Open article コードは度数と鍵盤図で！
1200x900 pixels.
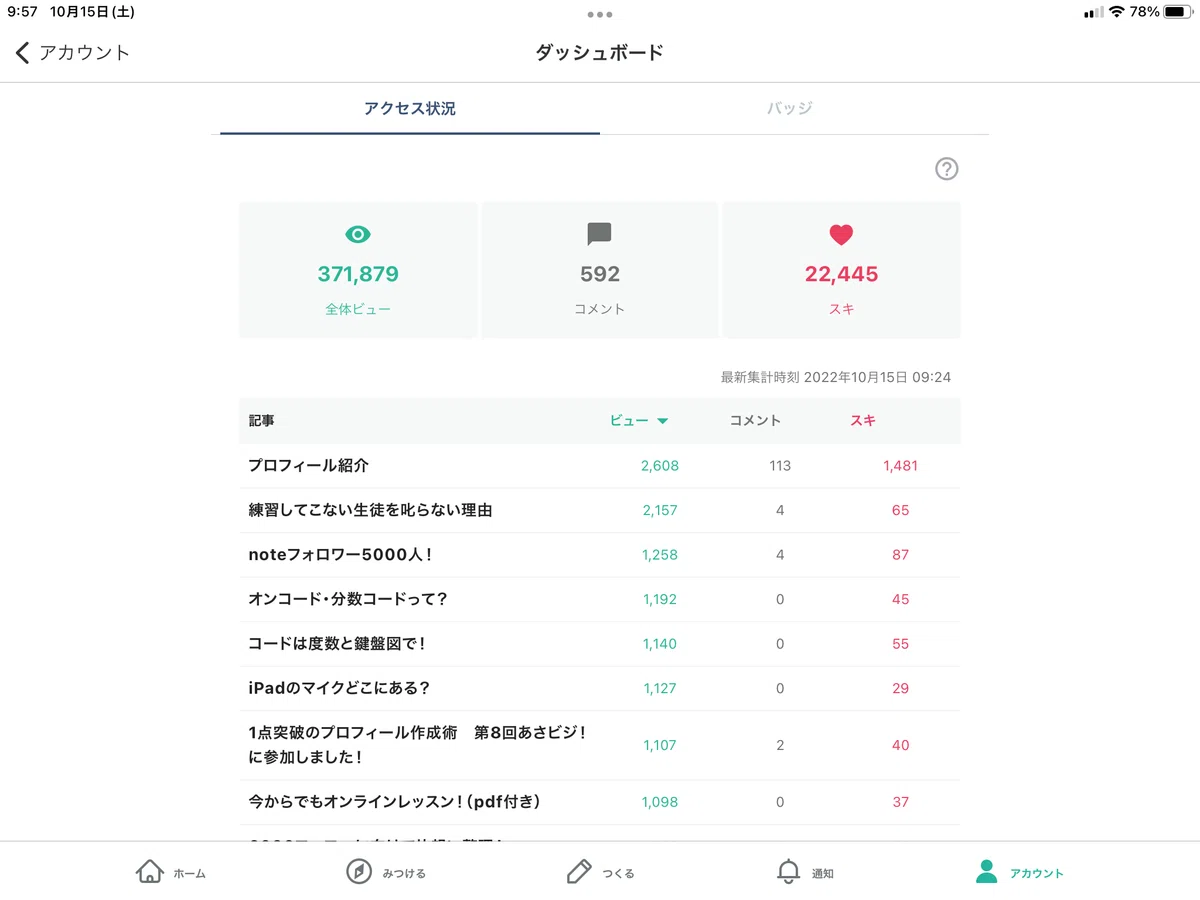tap(337, 644)
